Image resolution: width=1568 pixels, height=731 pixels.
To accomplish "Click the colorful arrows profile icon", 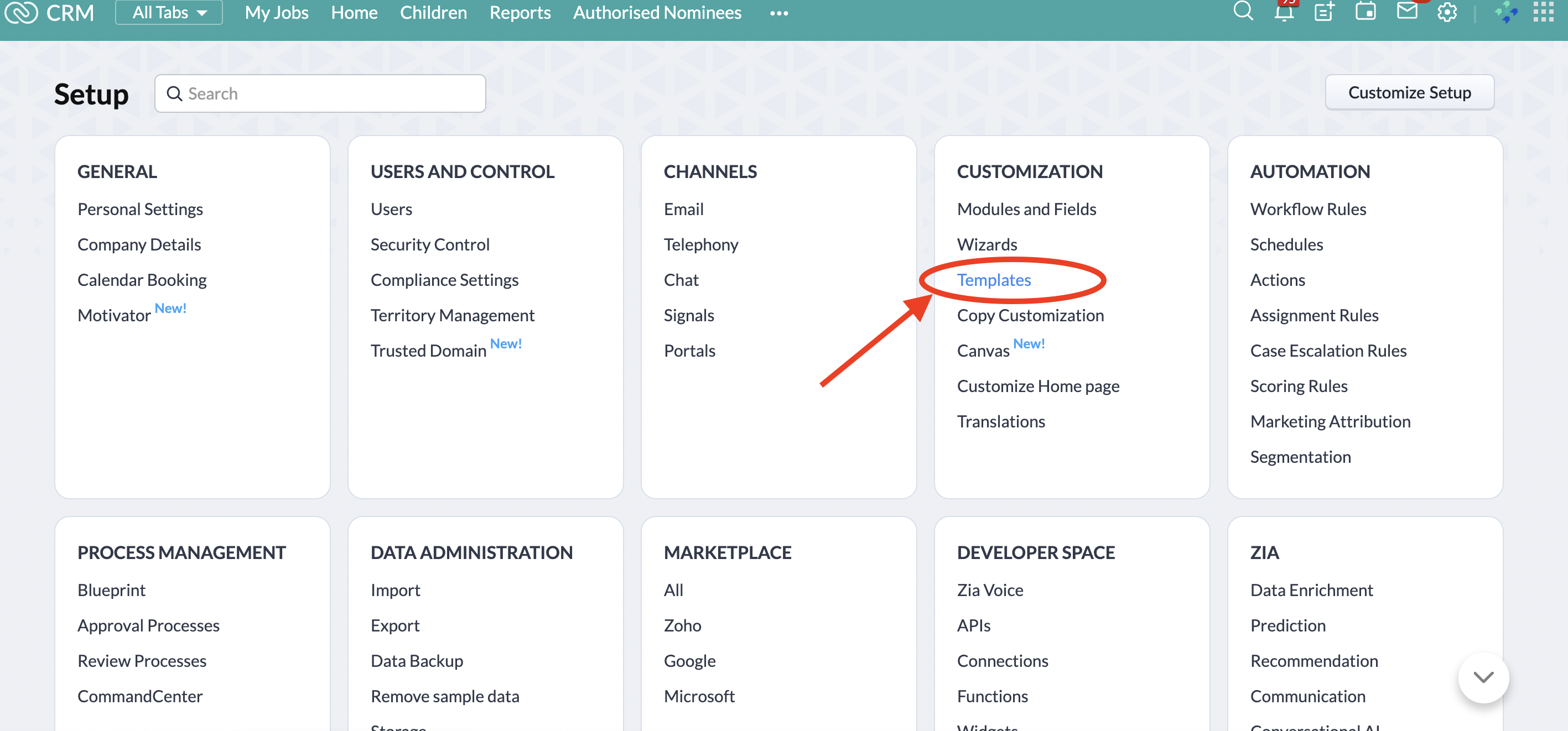I will click(x=1505, y=12).
